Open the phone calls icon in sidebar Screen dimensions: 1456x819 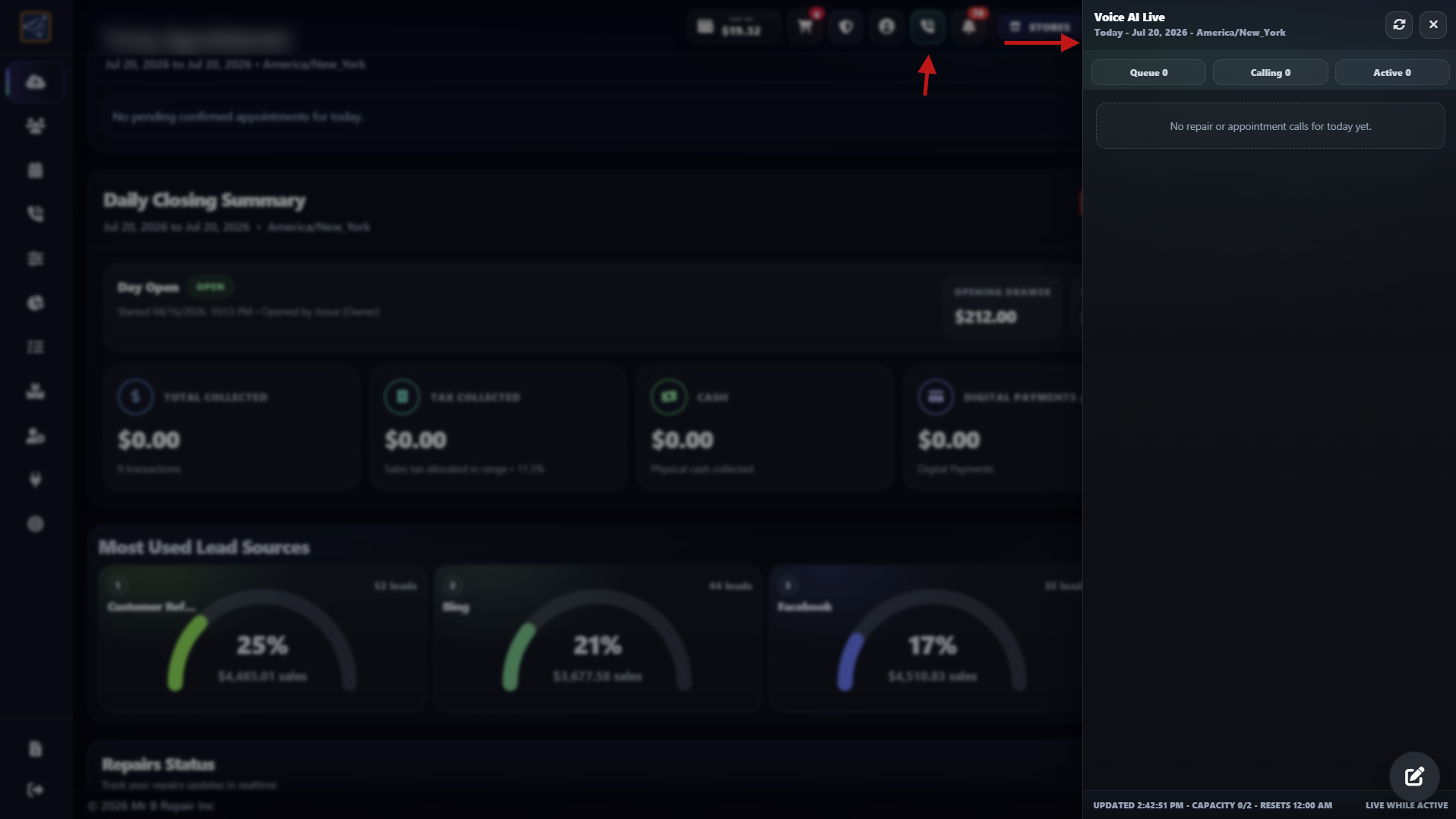pos(35,214)
